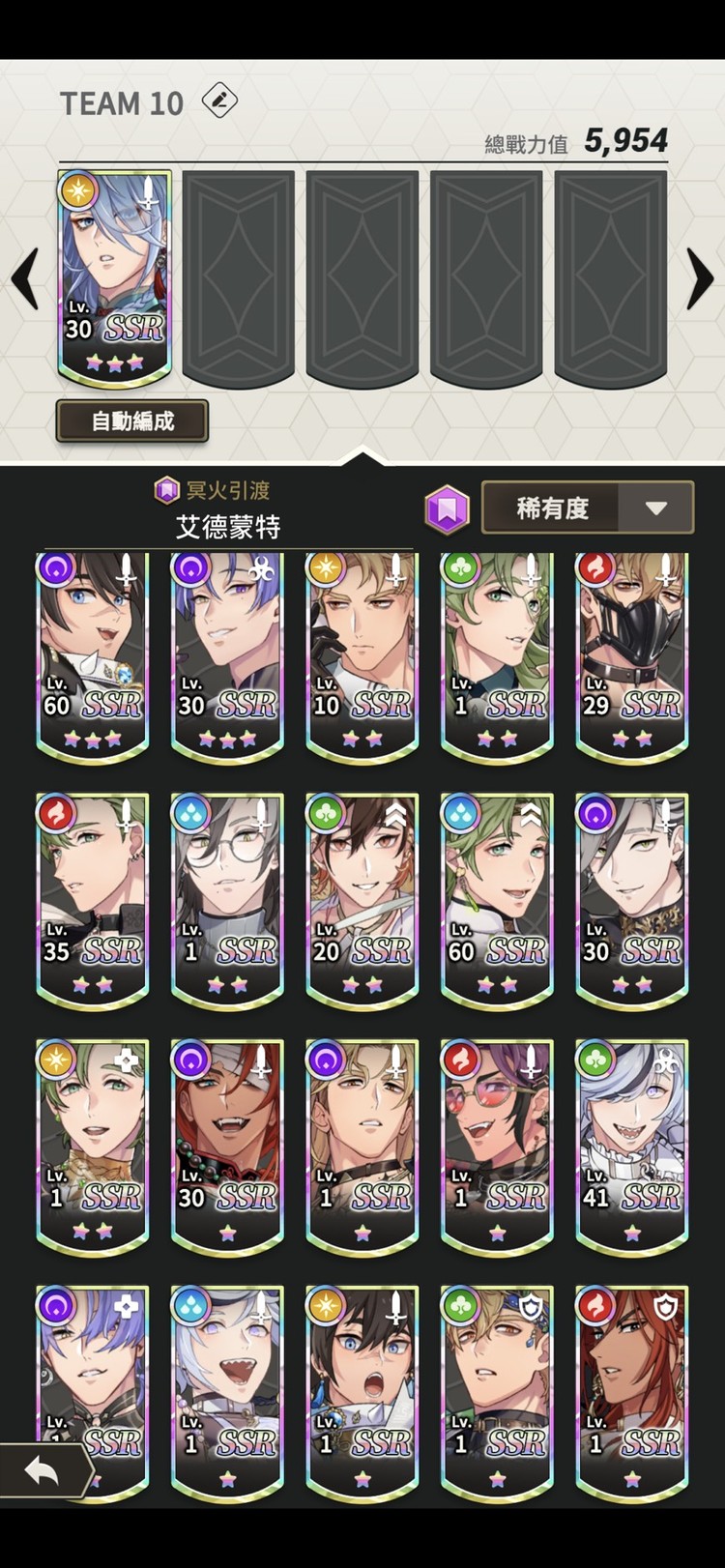The height and width of the screenshot is (1568, 725).
Task: Tap the purple hexagon filter icon
Action: tap(448, 509)
